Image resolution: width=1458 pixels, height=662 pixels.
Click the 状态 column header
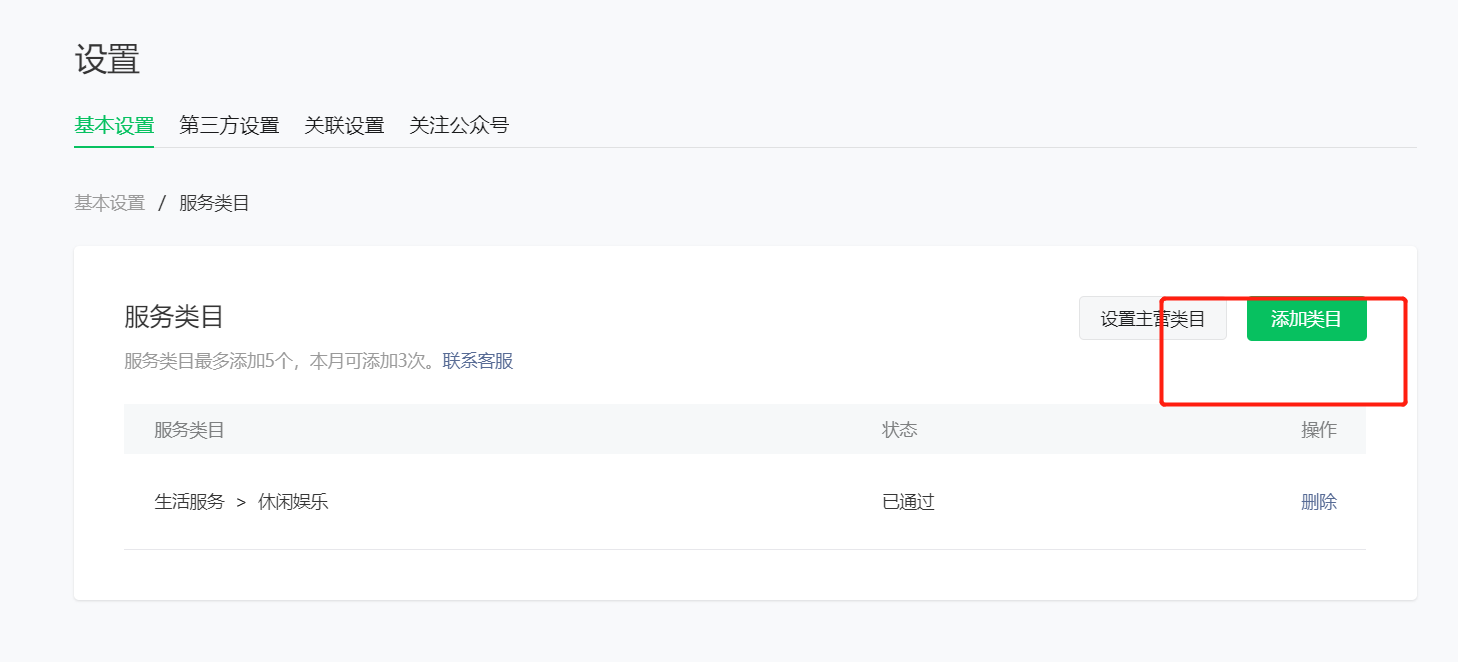899,430
